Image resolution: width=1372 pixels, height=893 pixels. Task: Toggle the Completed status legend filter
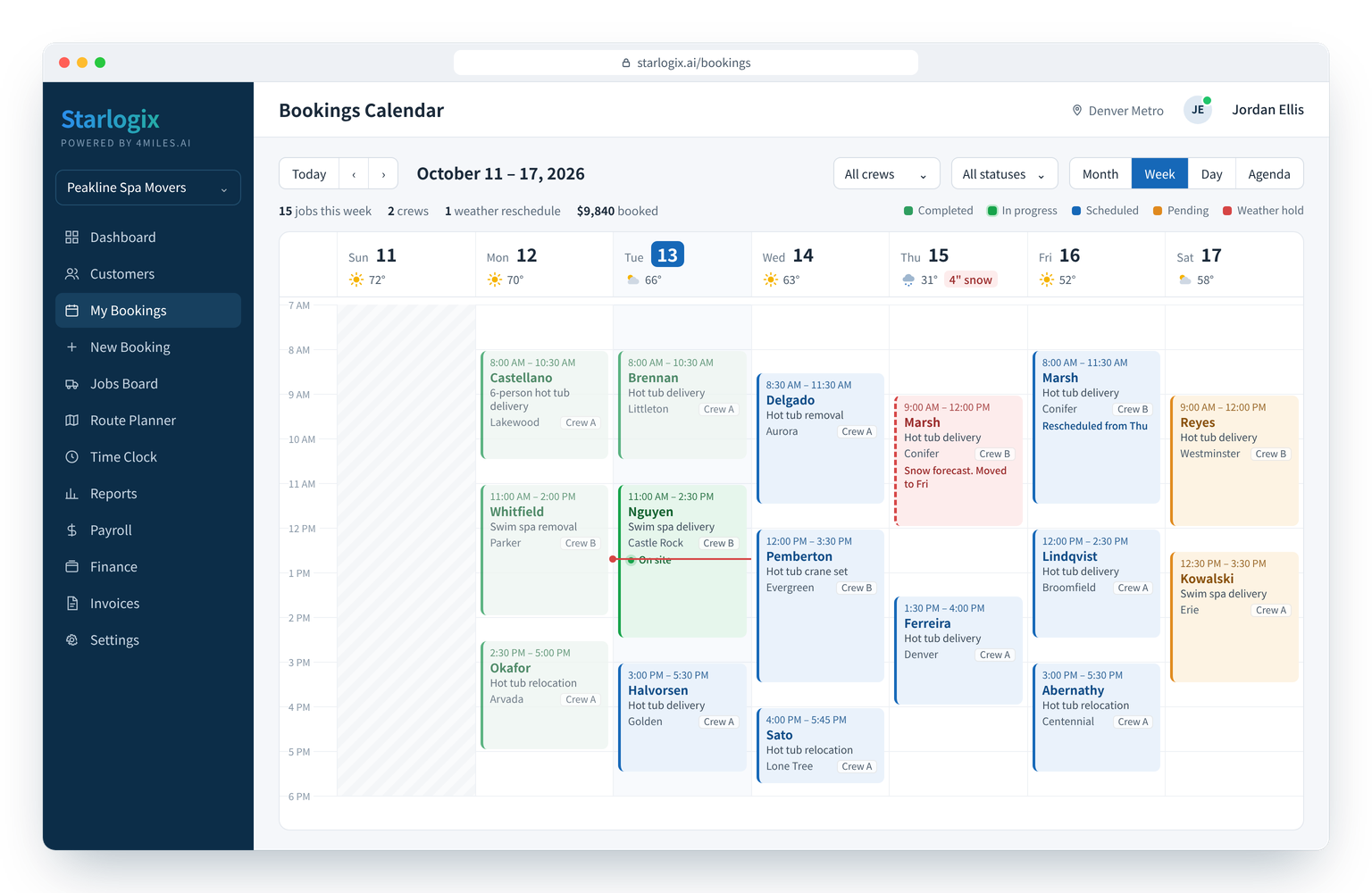(x=938, y=211)
